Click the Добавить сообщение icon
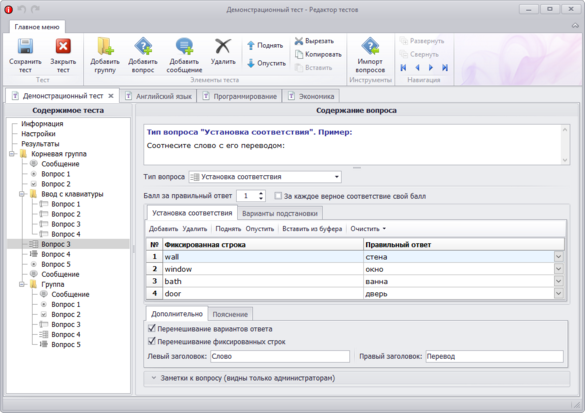Image resolution: width=585 pixels, height=413 pixels. pyautogui.click(x=184, y=46)
